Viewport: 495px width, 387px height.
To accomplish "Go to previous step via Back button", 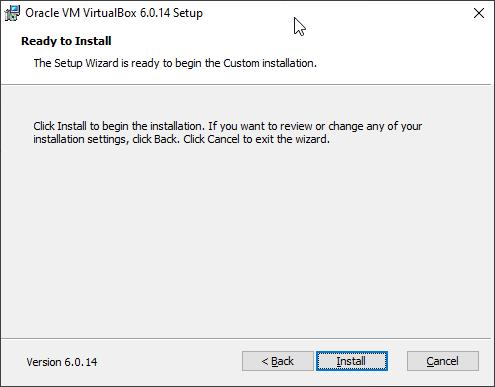I will (278, 361).
